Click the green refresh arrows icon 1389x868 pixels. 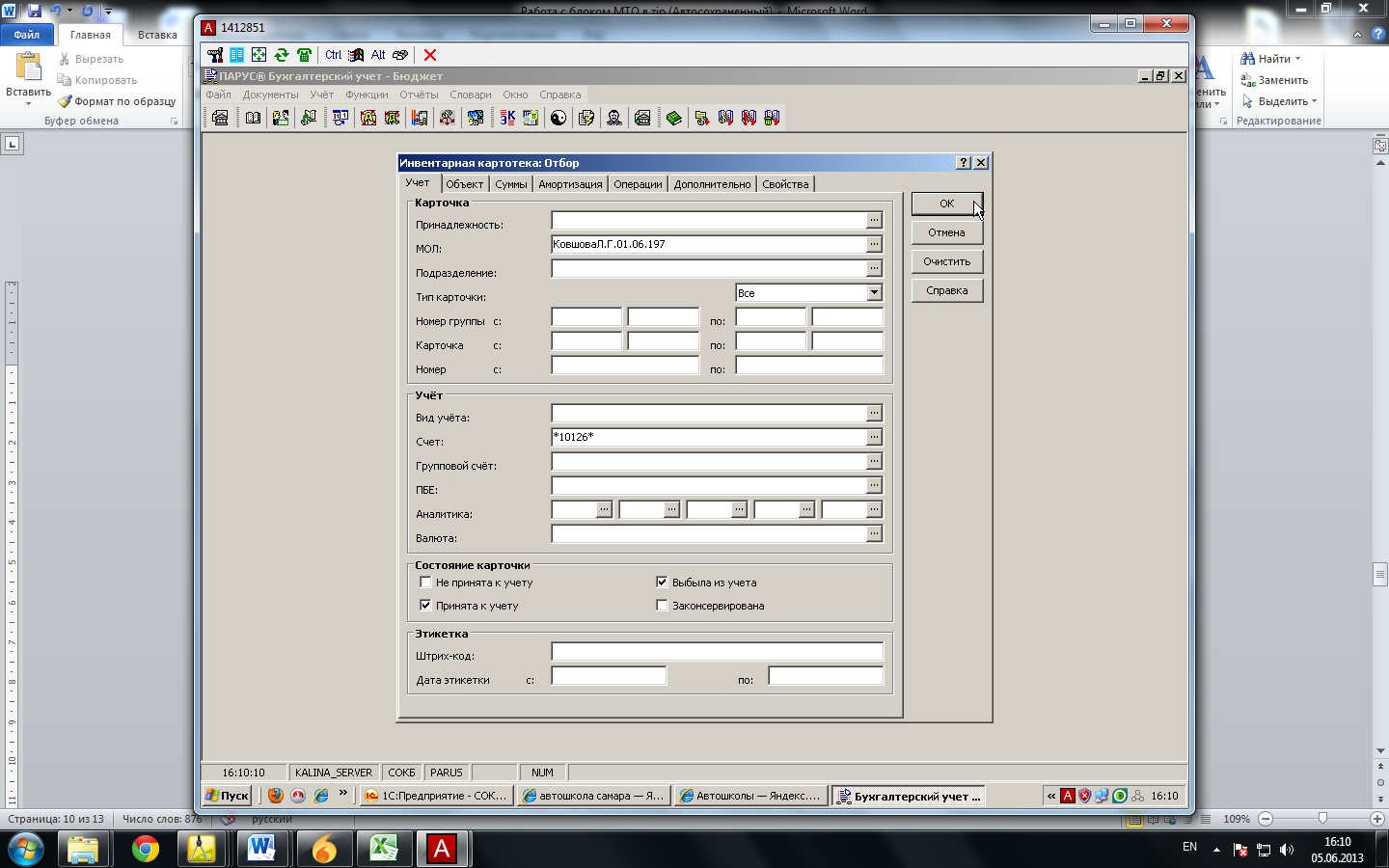coord(282,55)
